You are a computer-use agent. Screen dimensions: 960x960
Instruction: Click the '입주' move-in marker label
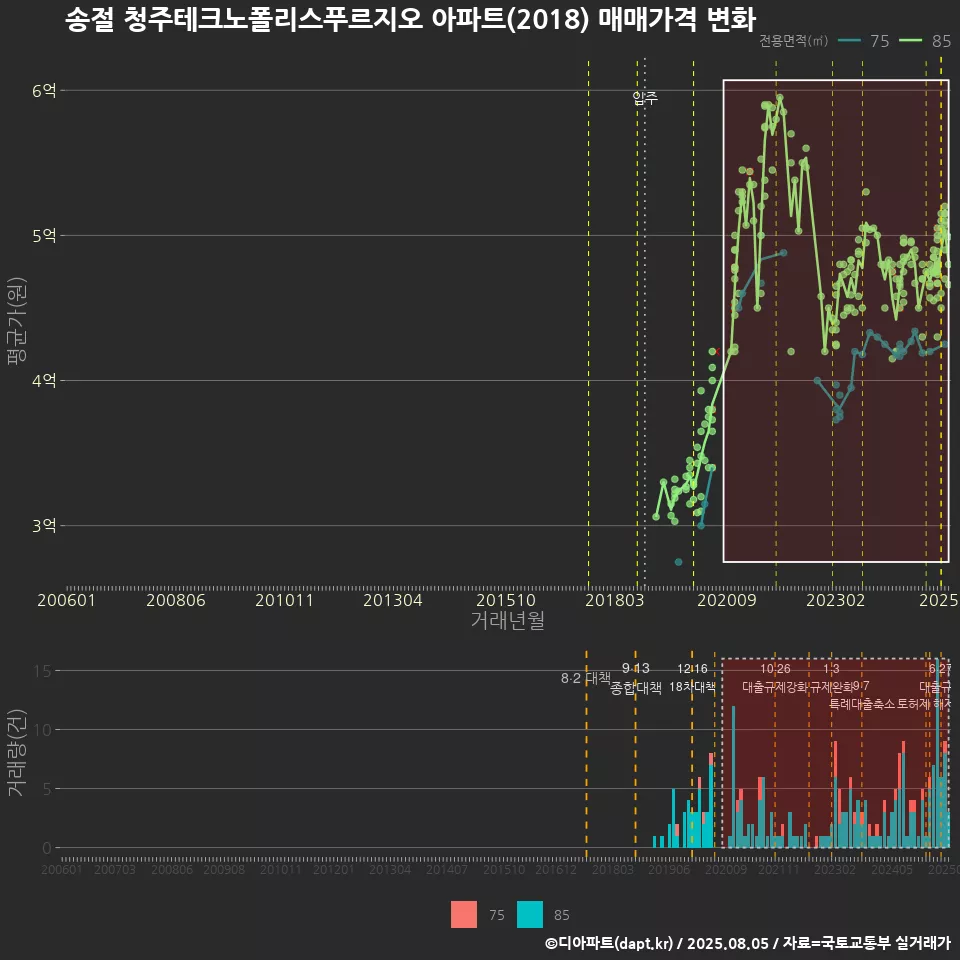click(x=645, y=98)
